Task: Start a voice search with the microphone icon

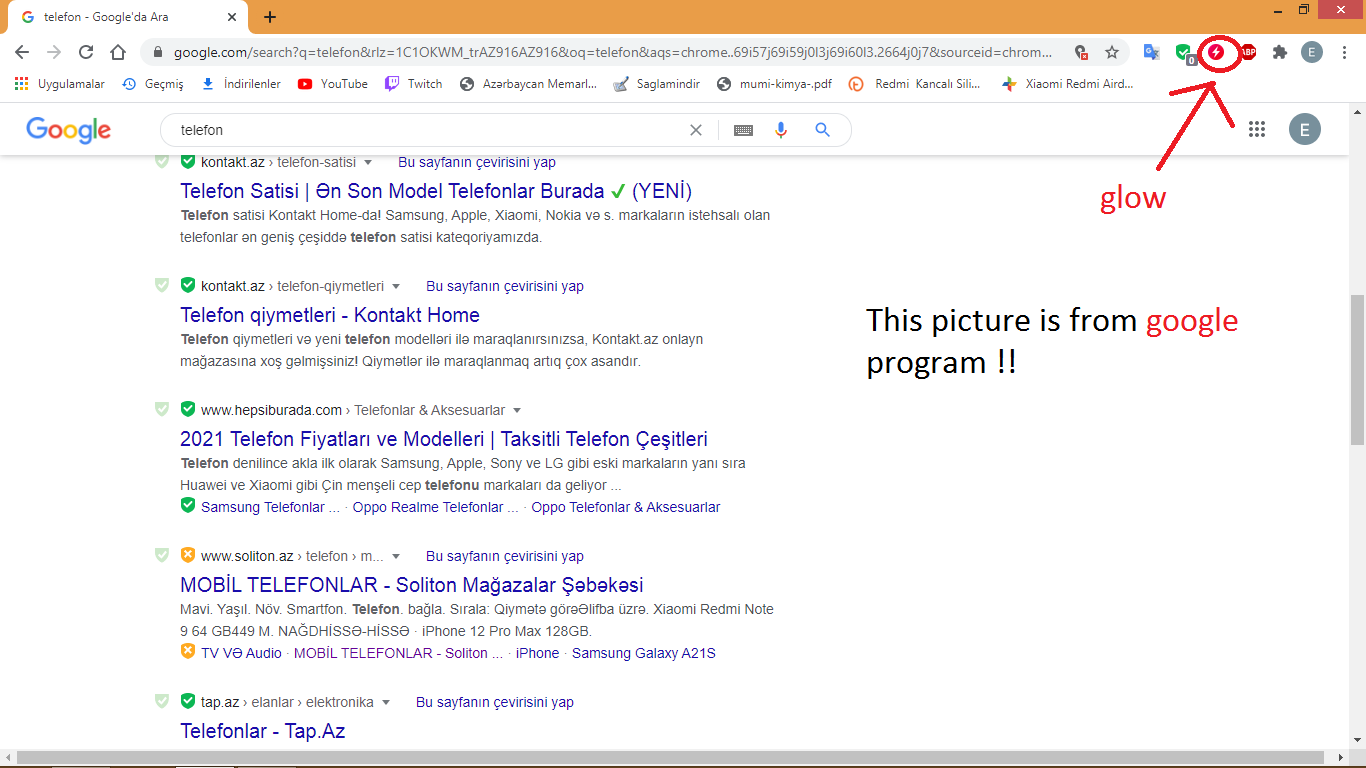Action: click(x=781, y=130)
